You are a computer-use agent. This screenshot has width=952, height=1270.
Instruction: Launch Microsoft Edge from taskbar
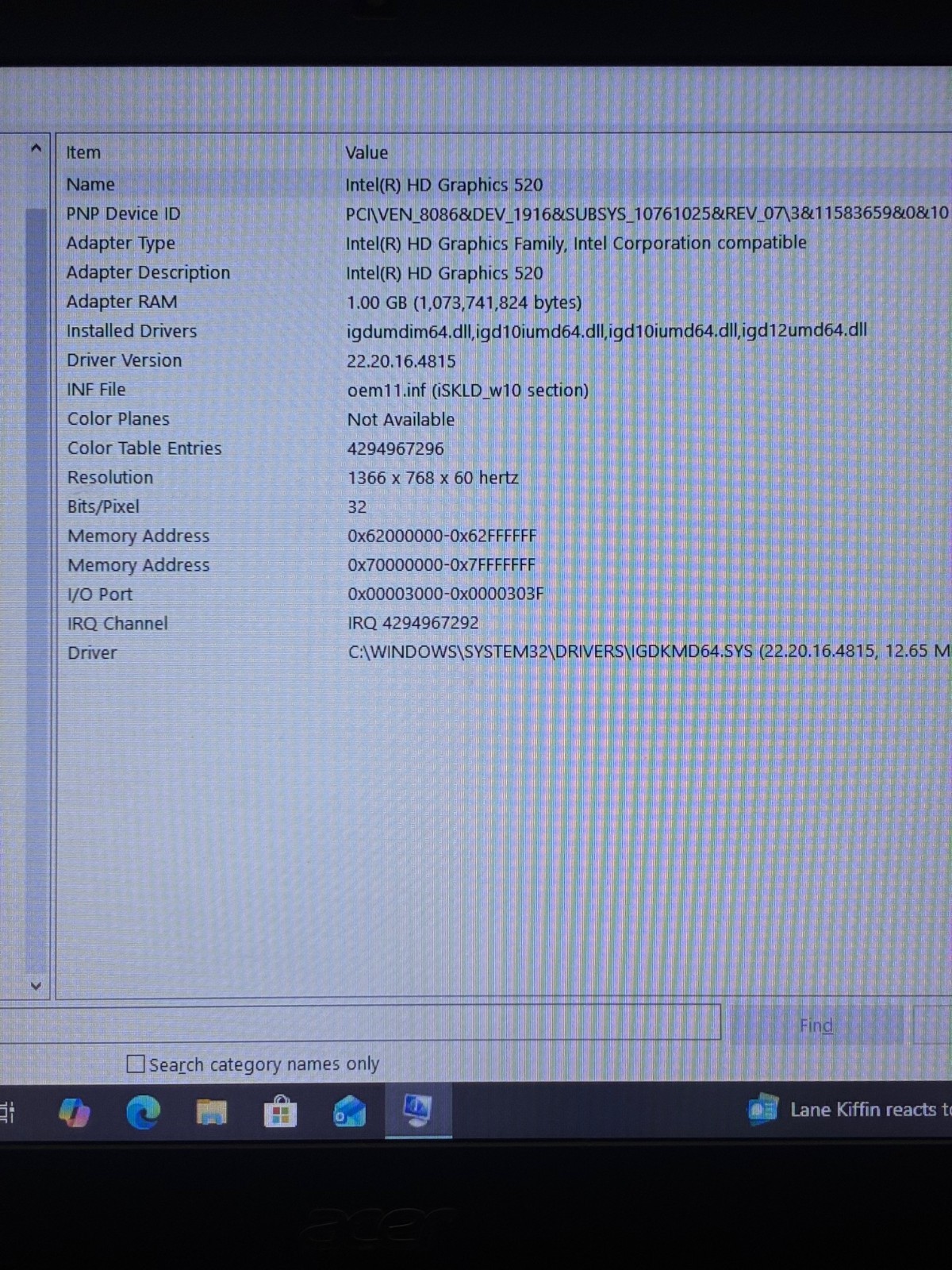click(x=143, y=1112)
